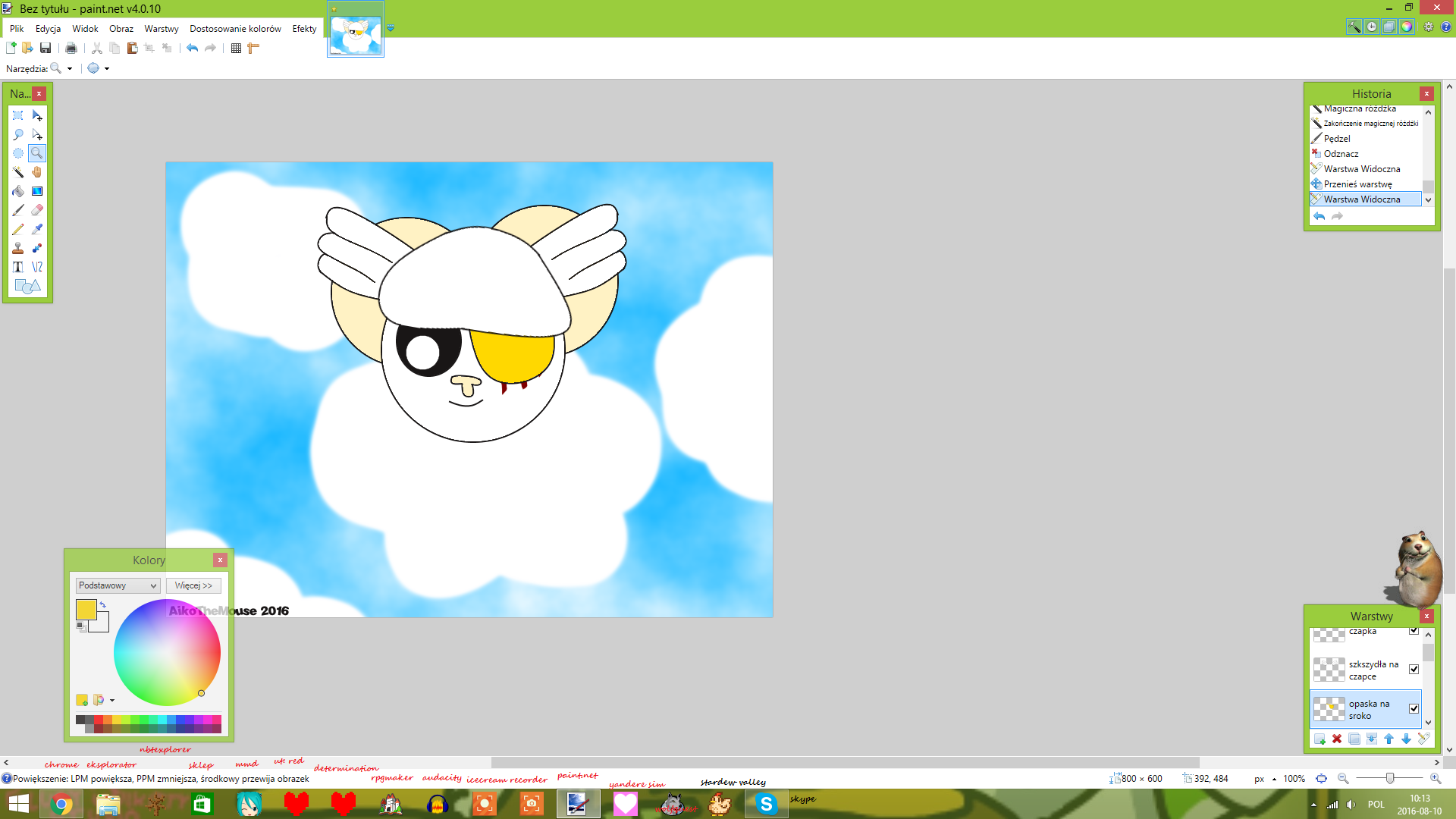Select the Gradient tool
The image size is (1456, 819).
coord(37,191)
